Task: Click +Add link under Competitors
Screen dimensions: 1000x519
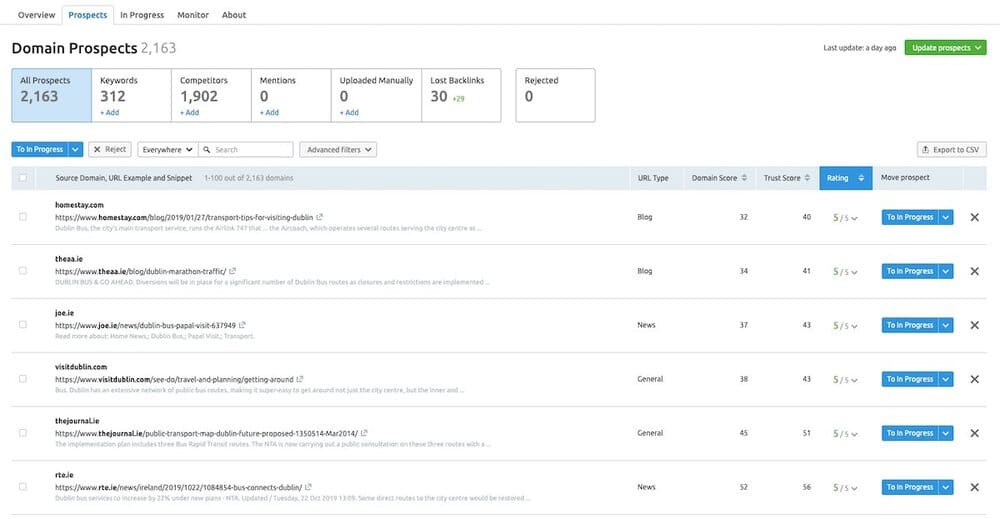Action: (x=189, y=113)
